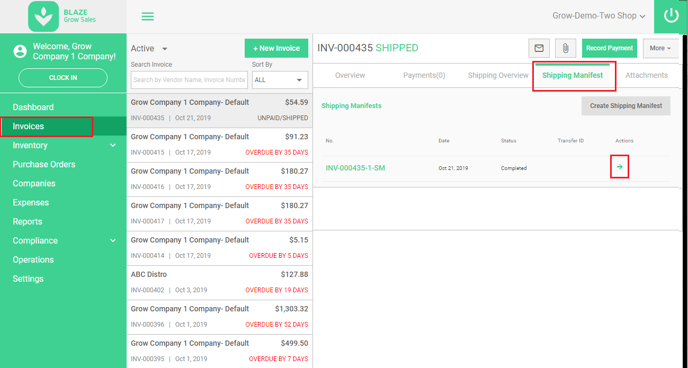The height and width of the screenshot is (368, 688).
Task: Open Reports in the sidebar
Action: [x=63, y=222]
